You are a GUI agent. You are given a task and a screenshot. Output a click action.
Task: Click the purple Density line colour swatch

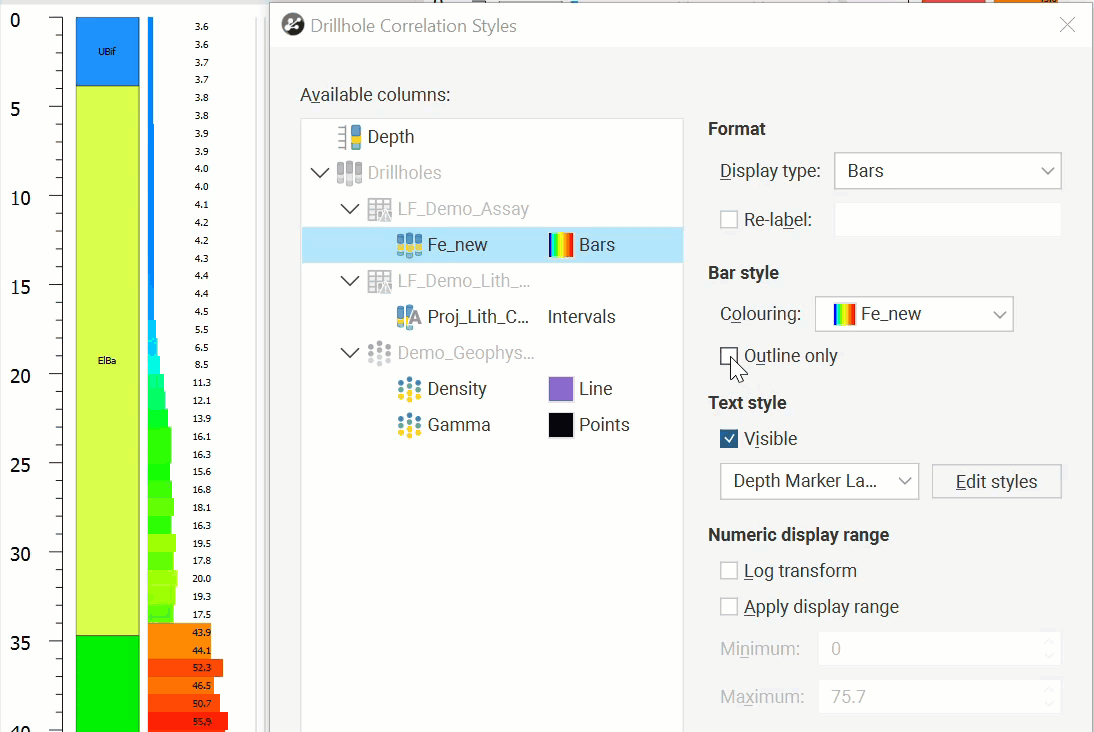tap(561, 389)
